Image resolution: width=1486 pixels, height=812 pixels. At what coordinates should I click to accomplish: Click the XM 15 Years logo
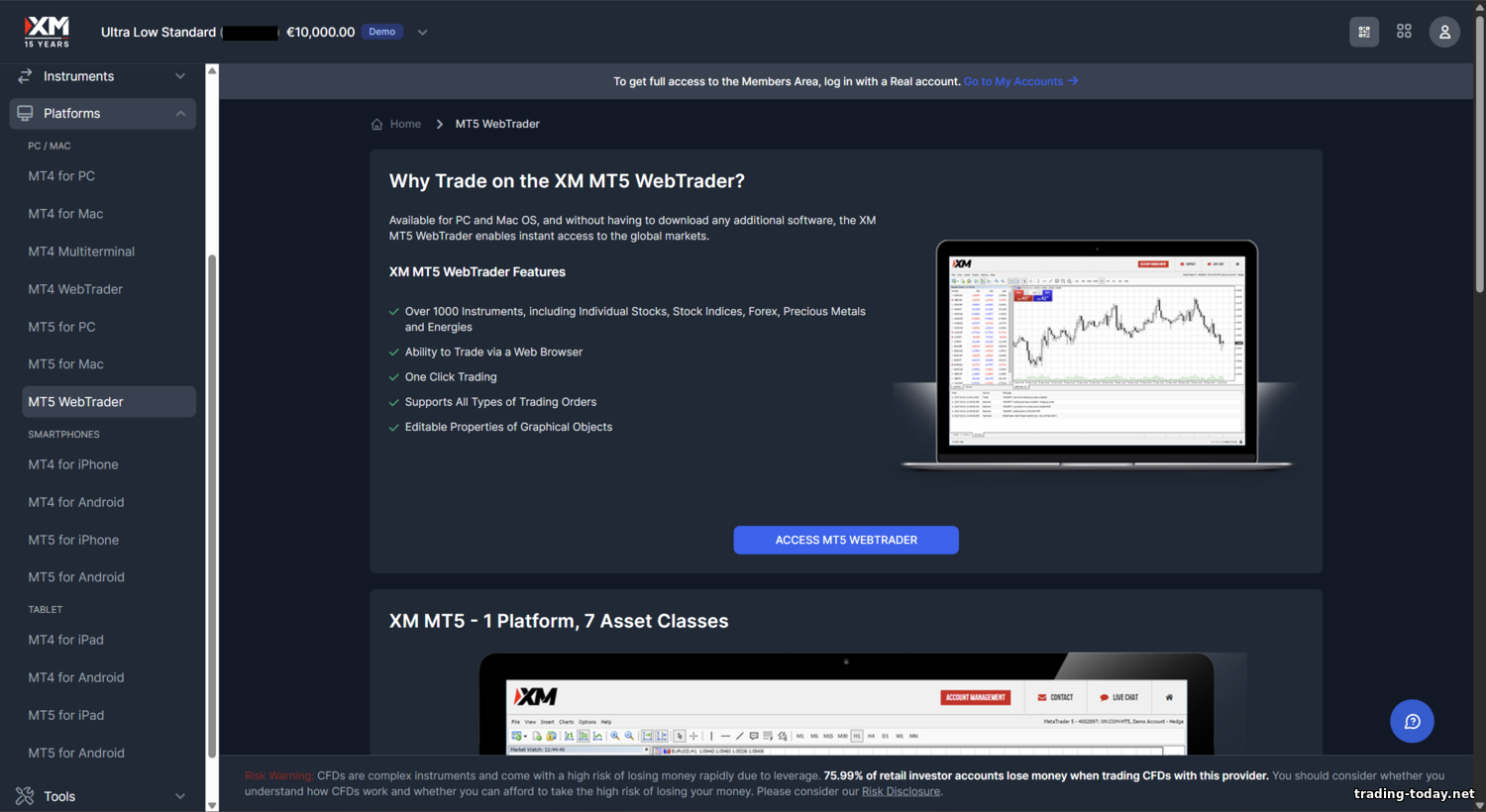click(x=47, y=32)
